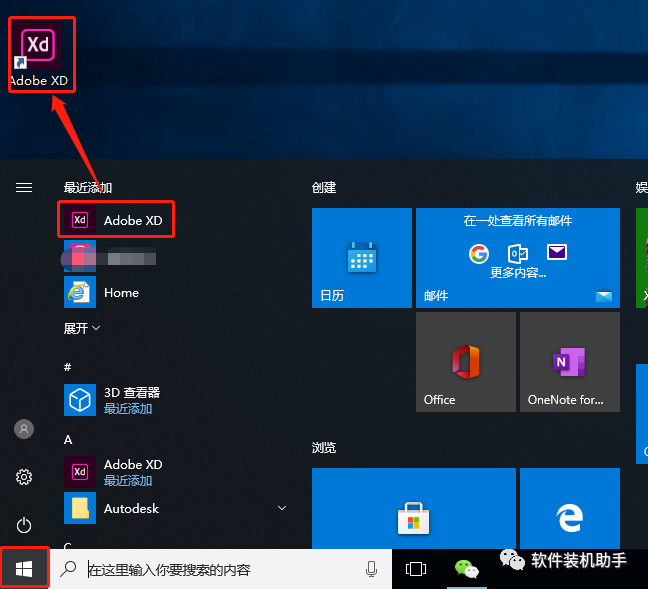
Task: Click the A letter group header
Action: pos(68,439)
